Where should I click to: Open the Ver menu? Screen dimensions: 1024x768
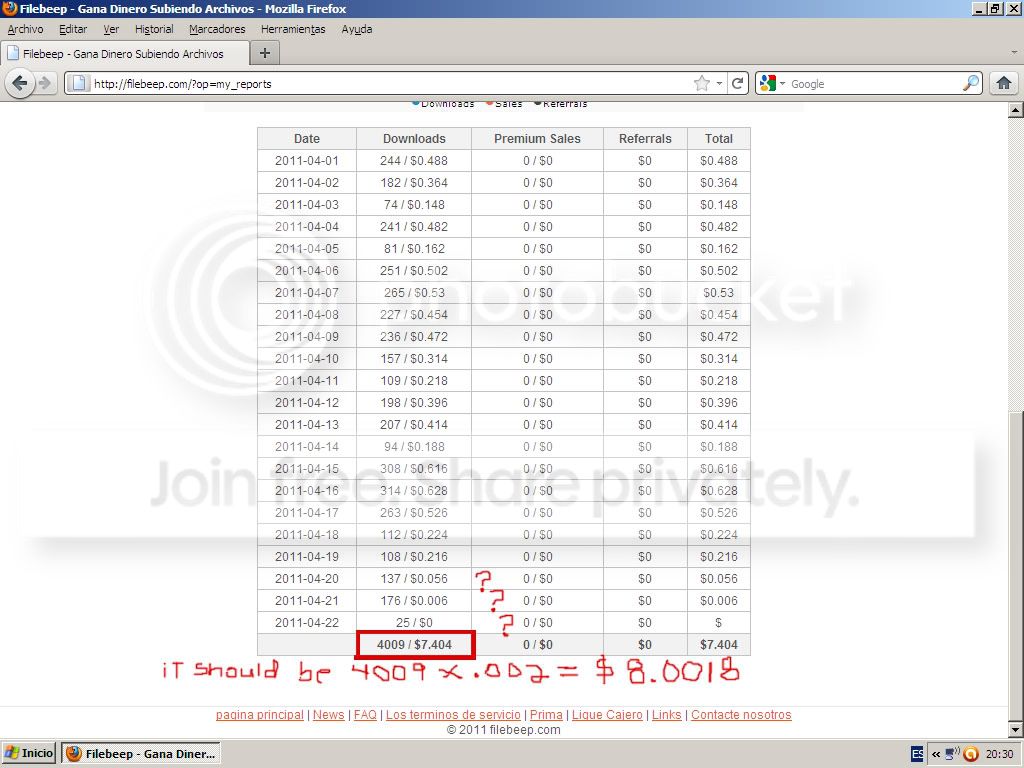point(111,29)
